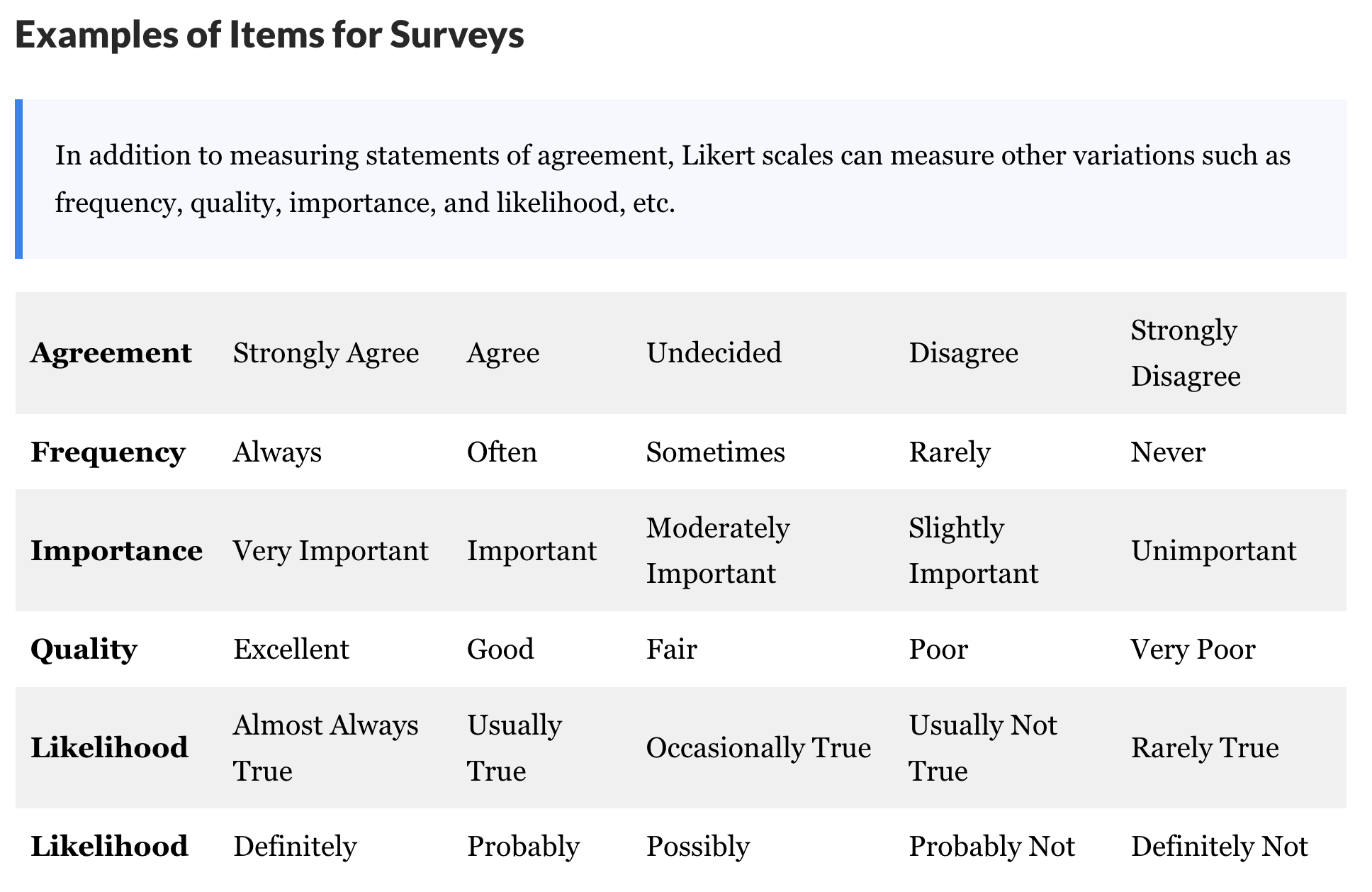The image size is (1372, 892).
Task: Select the 'Moderately Important' cell
Action: pos(717,551)
